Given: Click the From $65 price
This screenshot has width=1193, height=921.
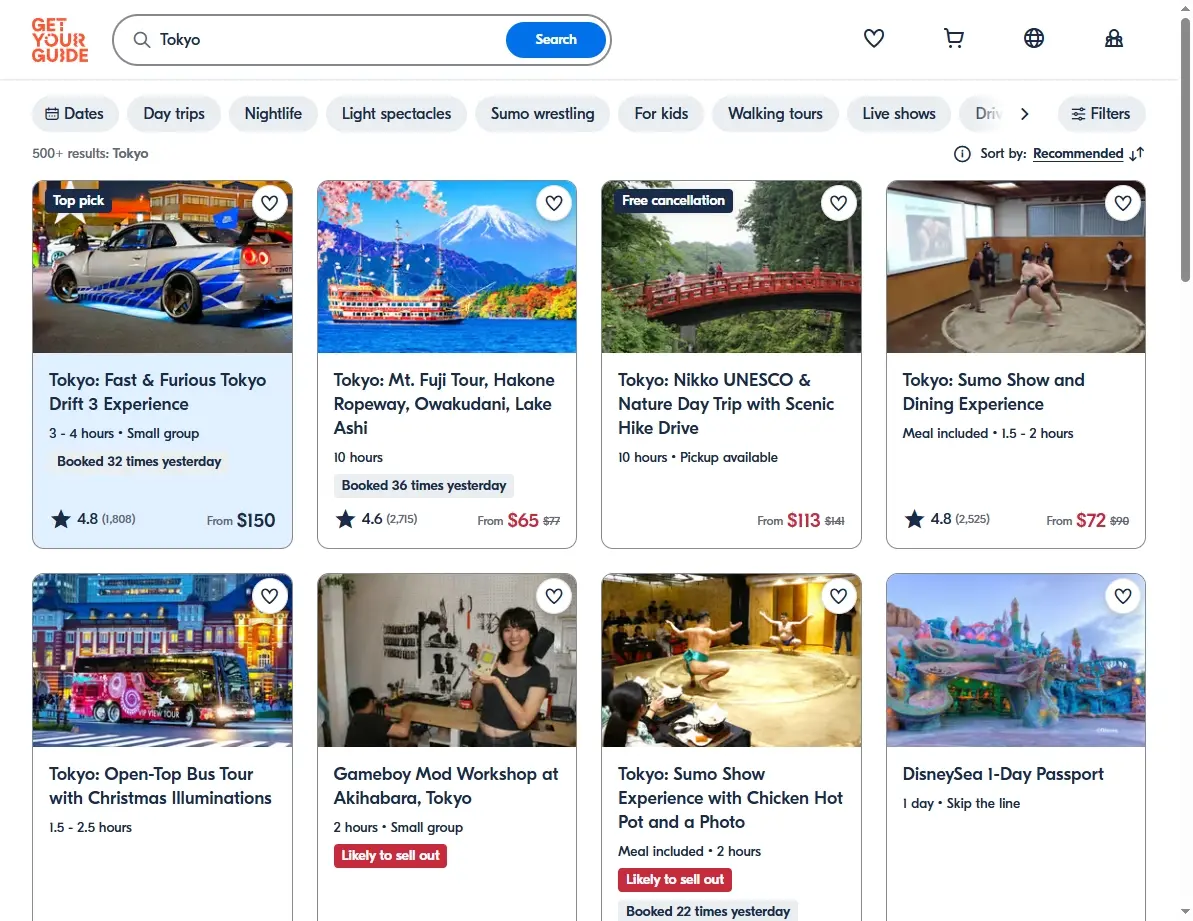Looking at the screenshot, I should coord(507,520).
